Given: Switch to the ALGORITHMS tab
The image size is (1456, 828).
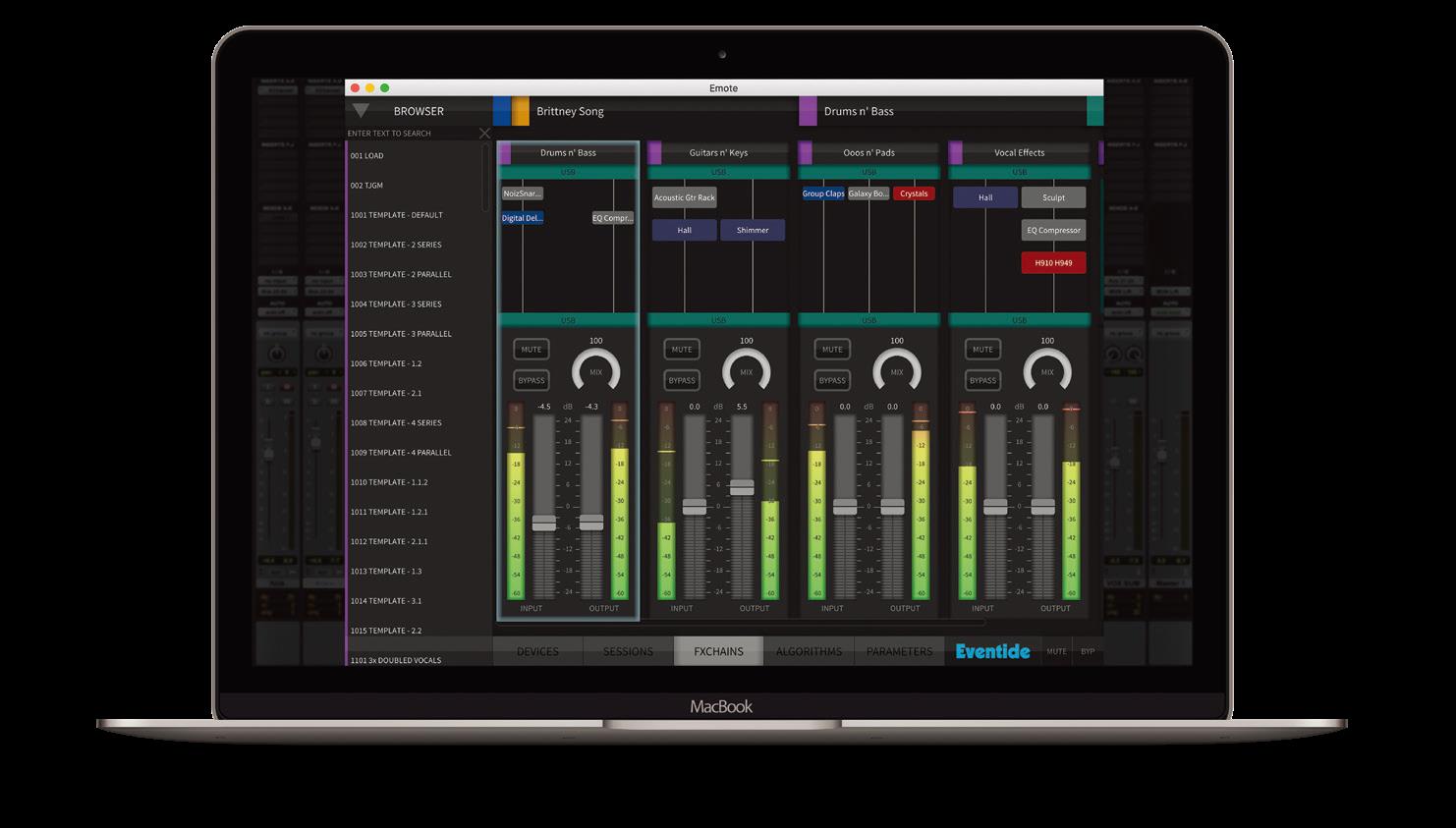Looking at the screenshot, I should 809,650.
